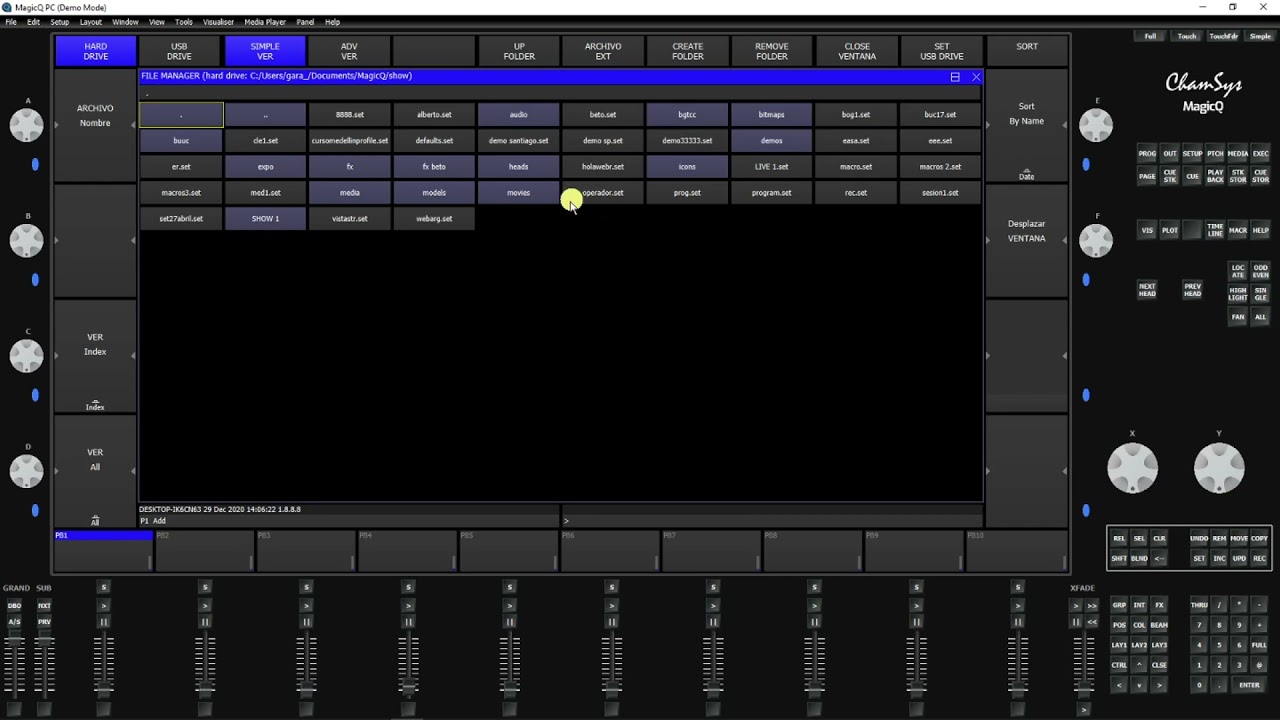
Task: Click the REMOVE FOLDER button
Action: tap(771, 51)
